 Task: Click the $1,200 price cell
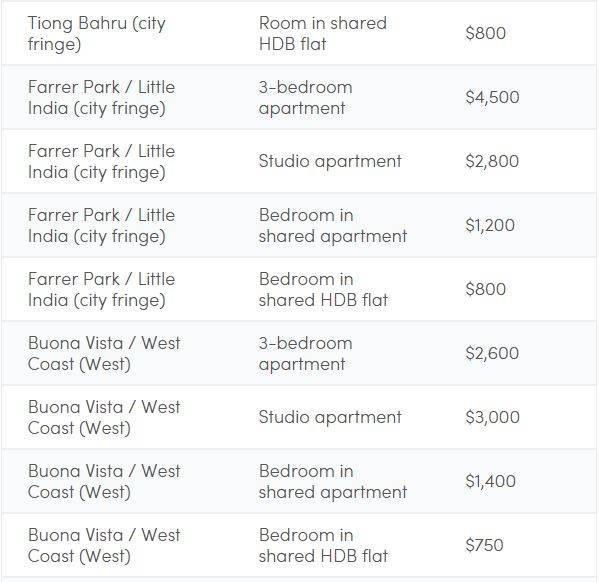pos(490,225)
